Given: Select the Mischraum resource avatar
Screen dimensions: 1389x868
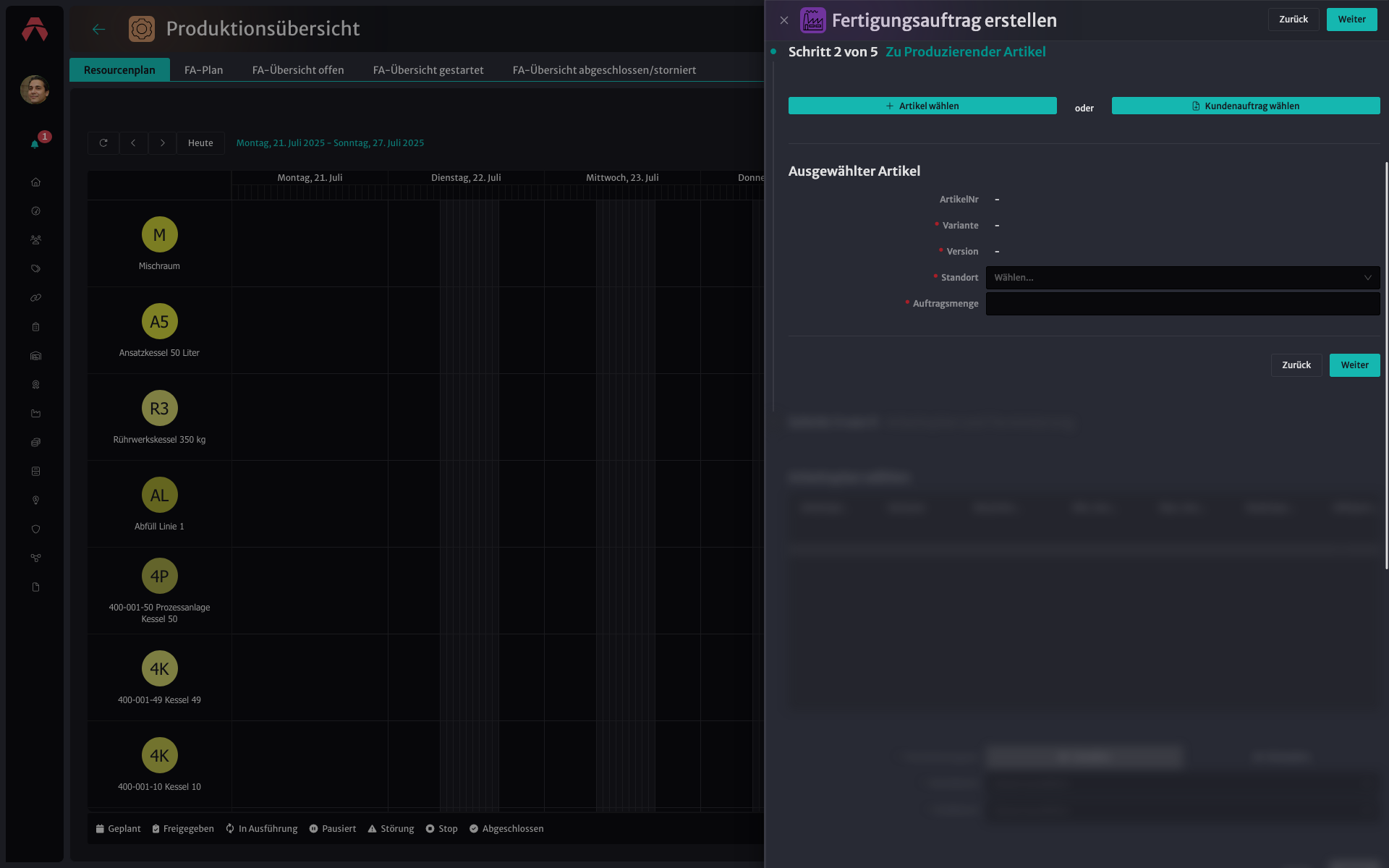Looking at the screenshot, I should [x=159, y=235].
